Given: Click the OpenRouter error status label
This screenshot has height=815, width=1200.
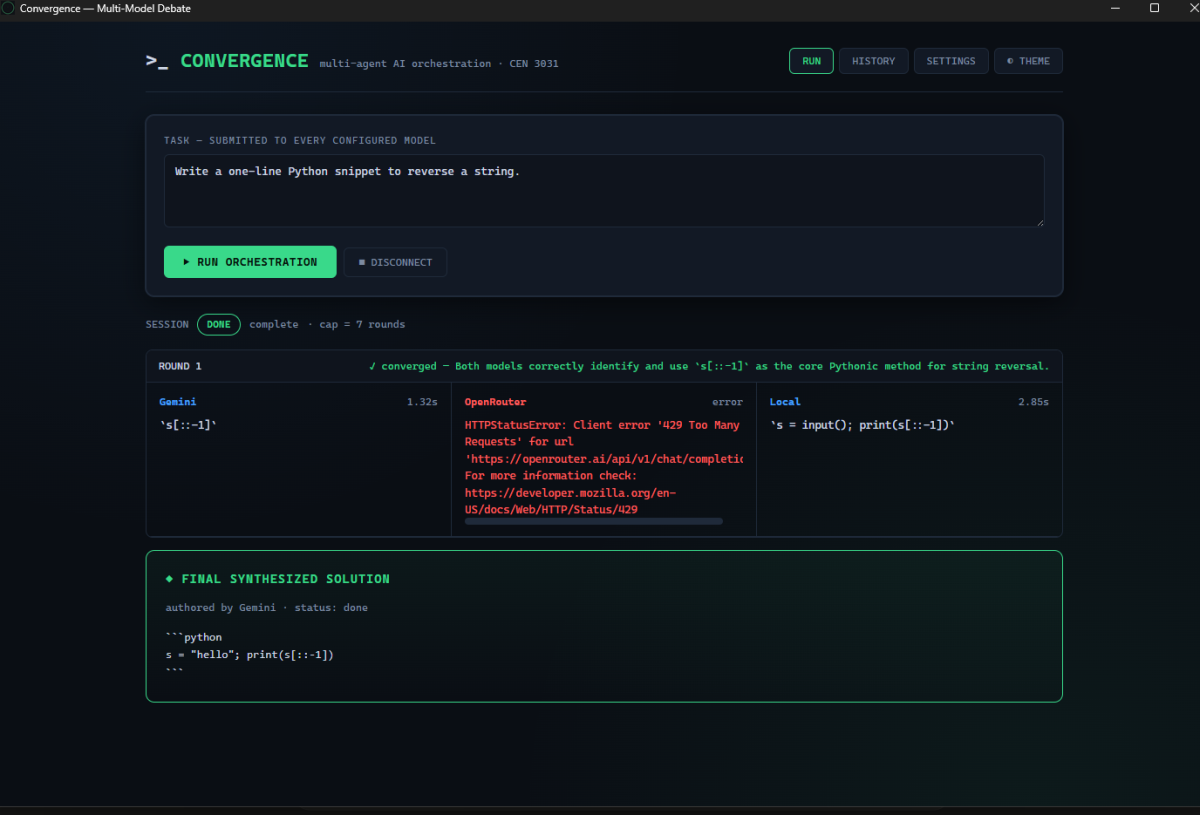Looking at the screenshot, I should (727, 402).
